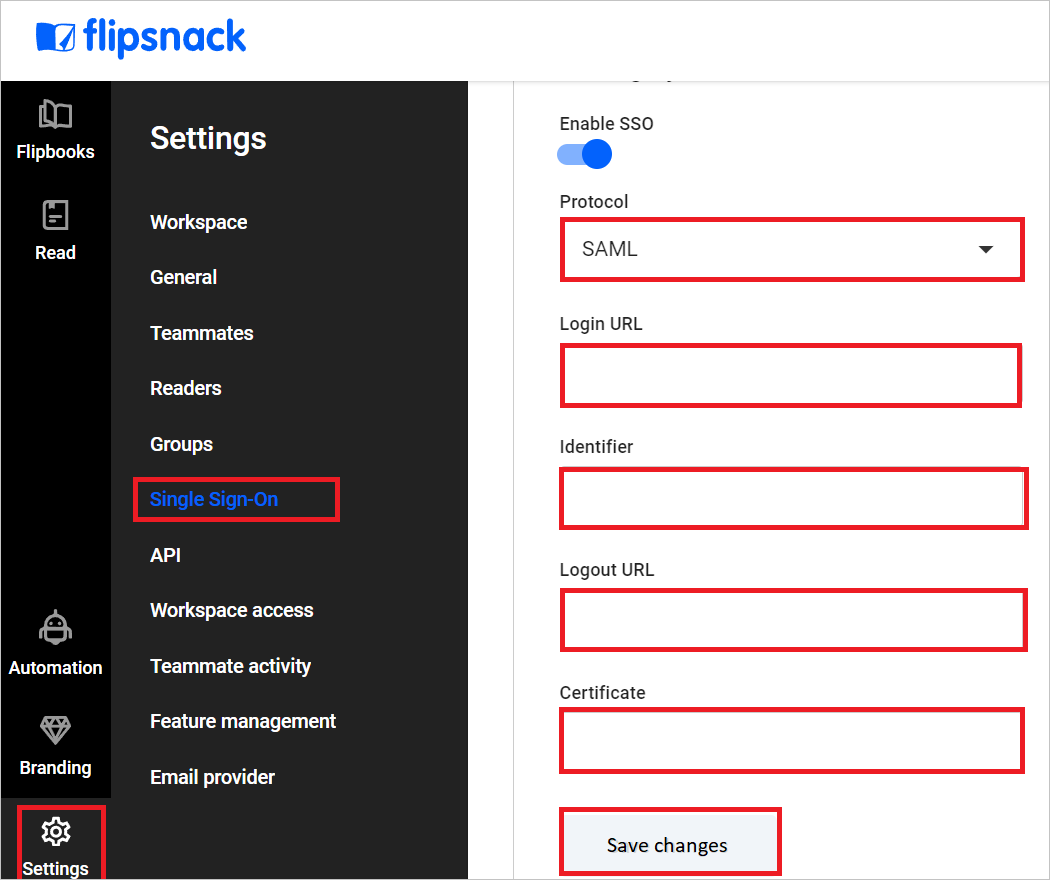Screen dimensions: 1050x880
Task: Open the Protocol dropdown showing SAML
Action: 792,249
